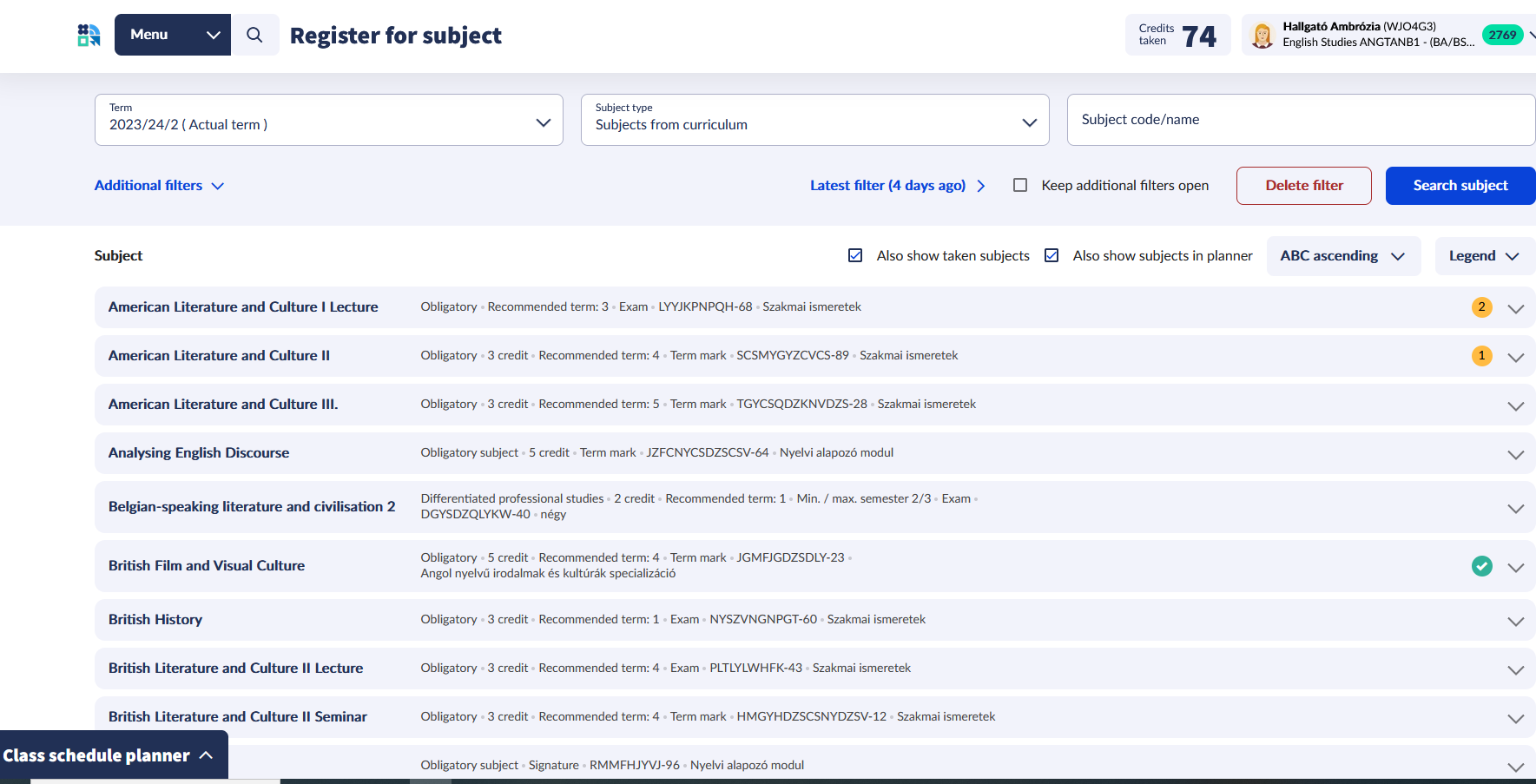Click the arrow beside Latest filter
The height and width of the screenshot is (784, 1536).
(x=981, y=186)
